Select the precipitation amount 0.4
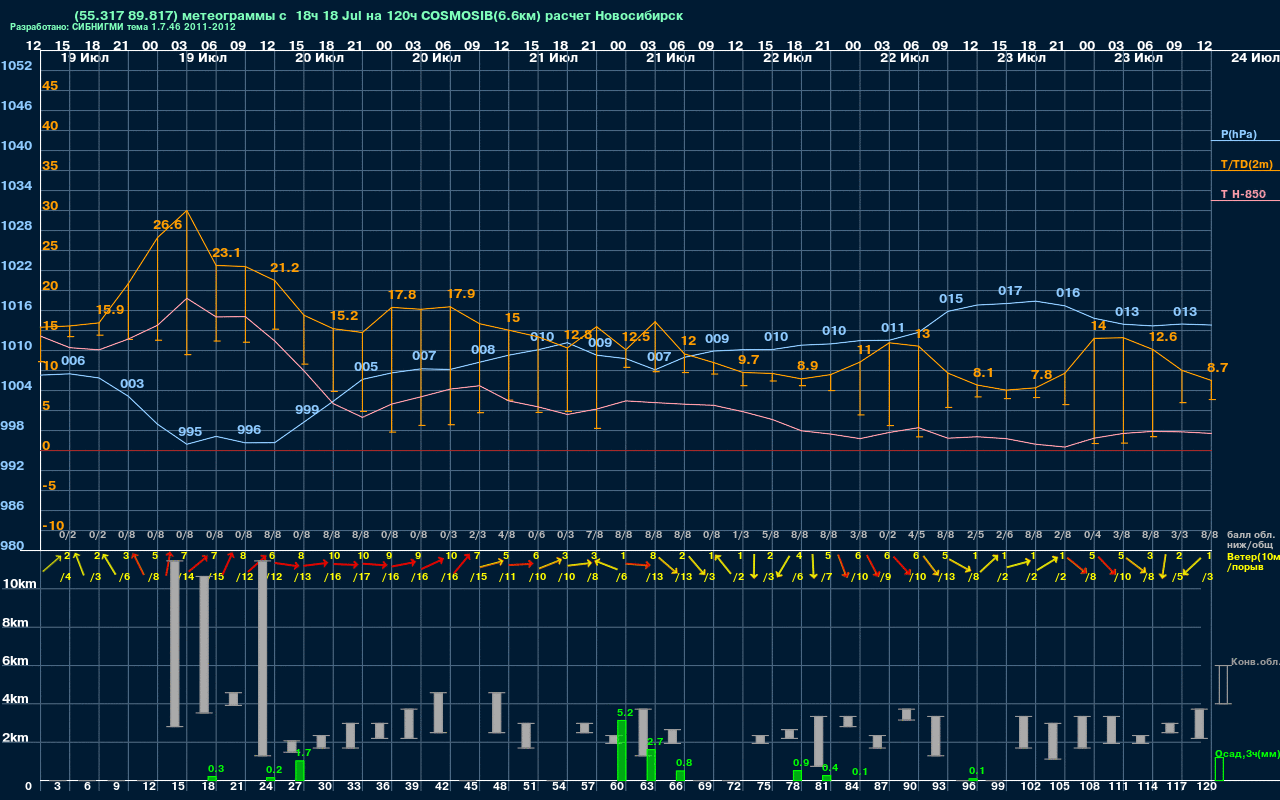The height and width of the screenshot is (800, 1280). pyautogui.click(x=830, y=768)
